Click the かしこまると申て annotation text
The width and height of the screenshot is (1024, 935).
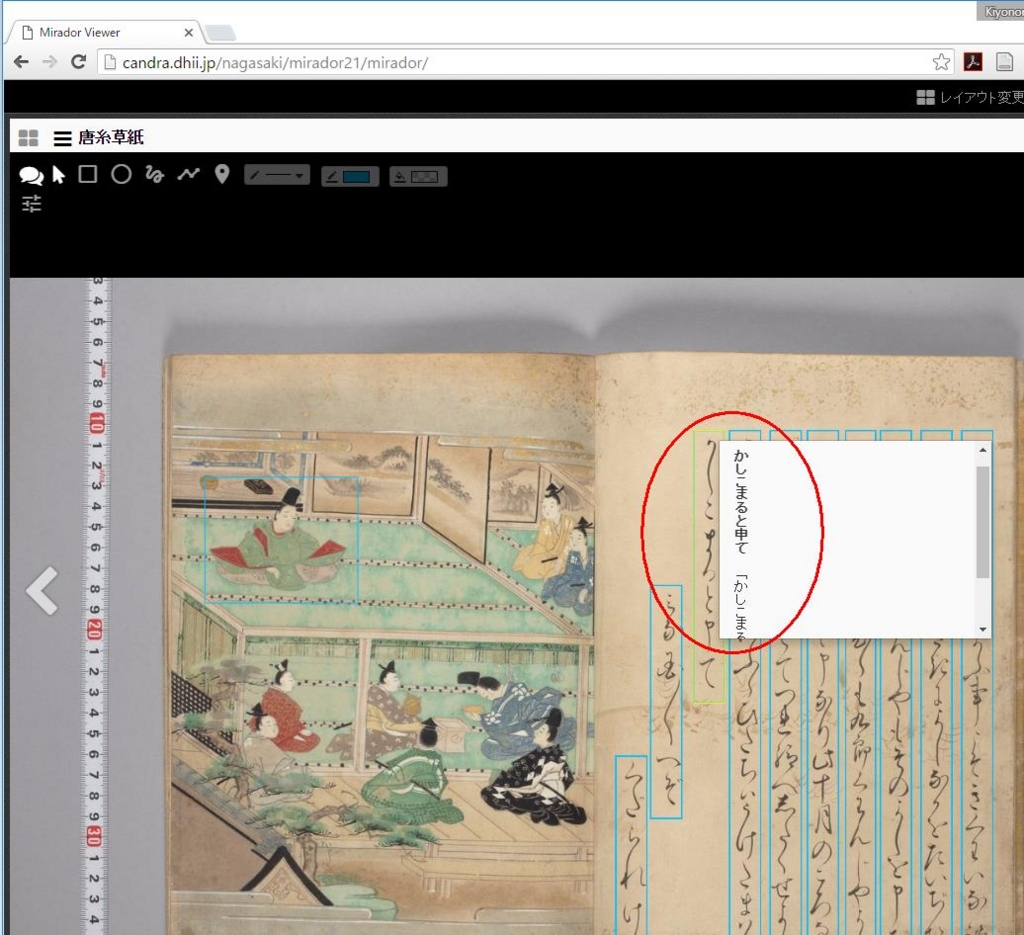pyautogui.click(x=741, y=501)
